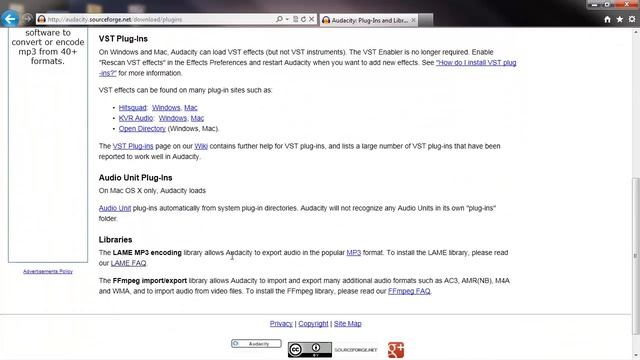Image resolution: width=640 pixels, height=360 pixels.
Task: Open Hitsquad Mac link
Action: (191, 108)
